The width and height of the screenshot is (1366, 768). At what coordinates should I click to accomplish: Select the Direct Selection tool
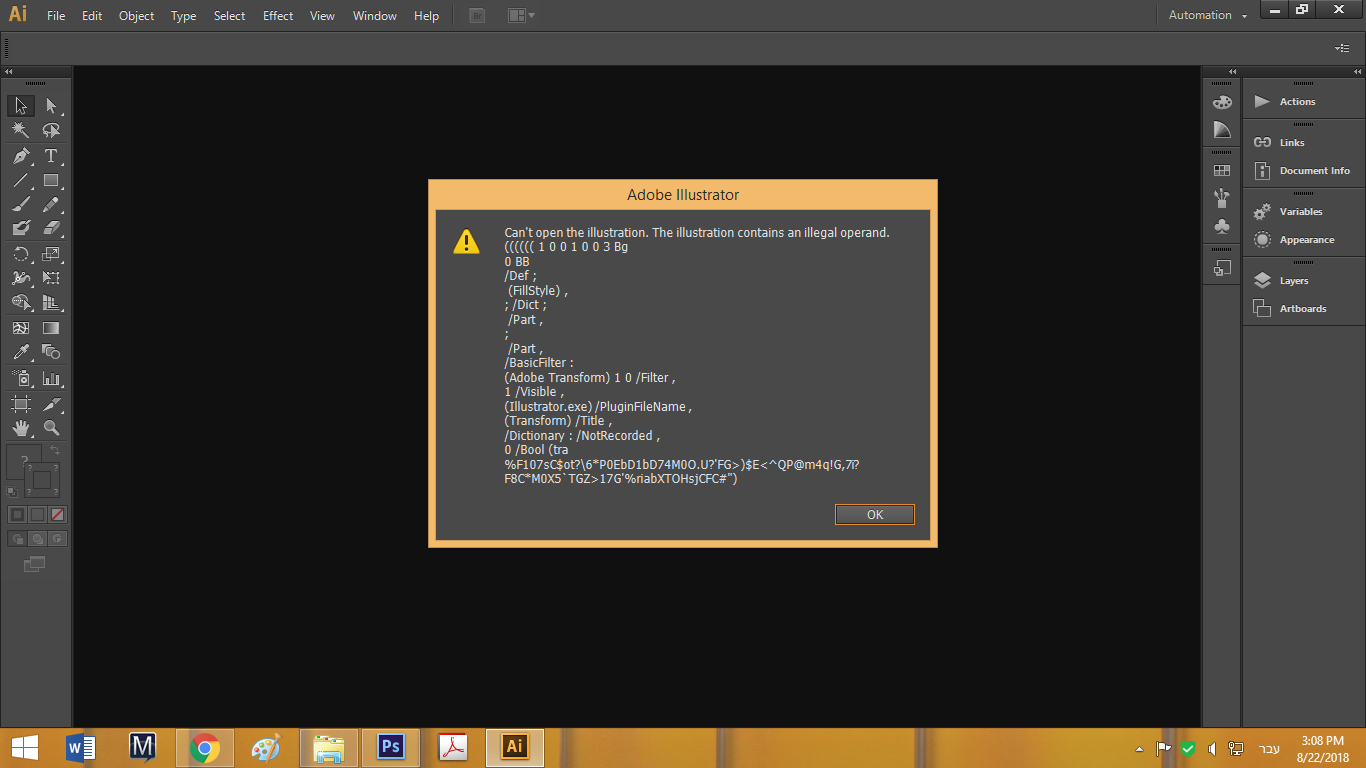51,105
